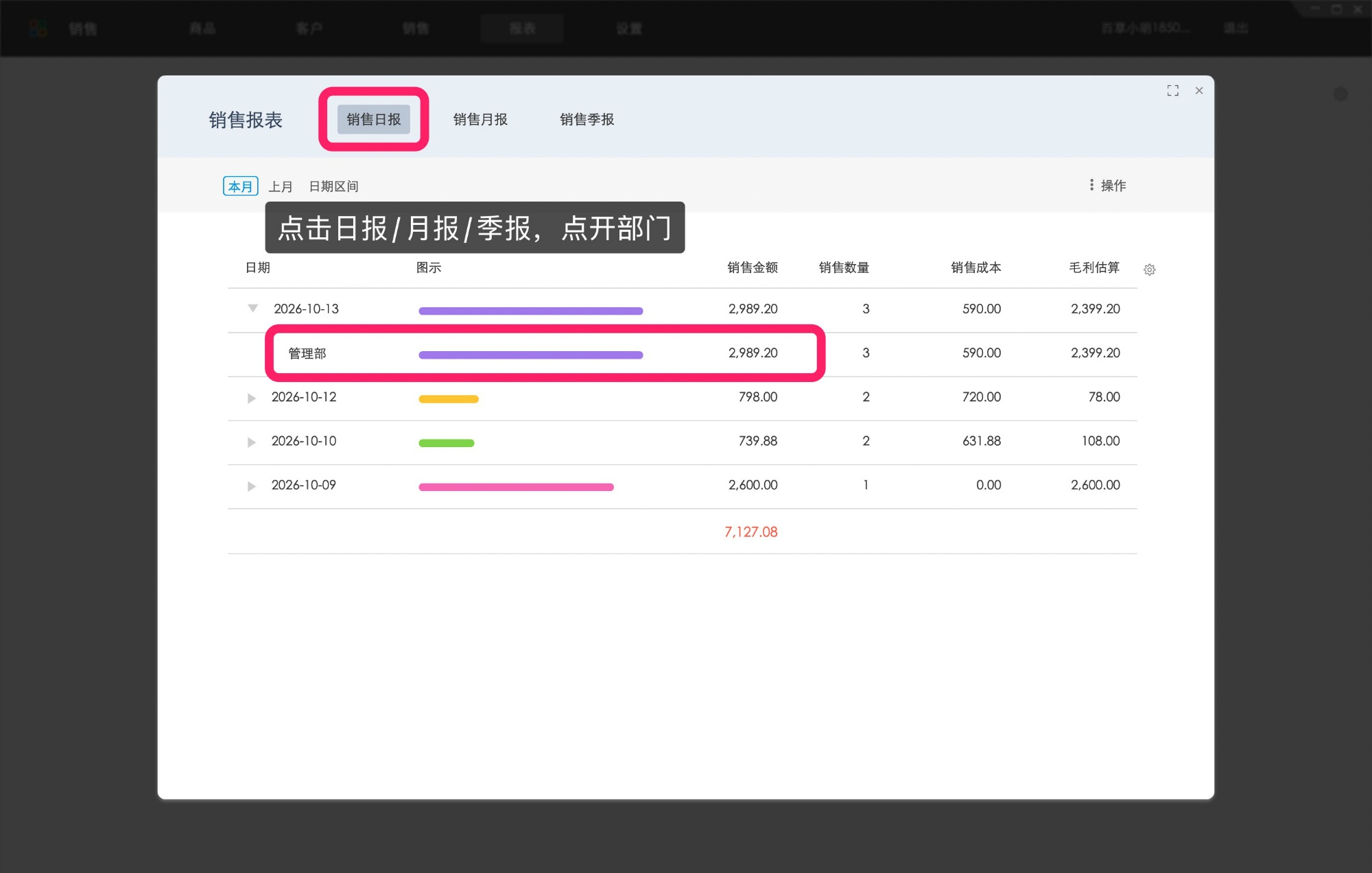Close the sales report dialog

[1199, 91]
